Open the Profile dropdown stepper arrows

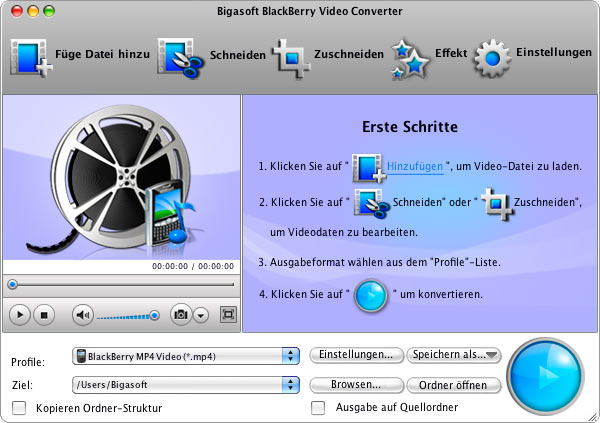[x=290, y=356]
